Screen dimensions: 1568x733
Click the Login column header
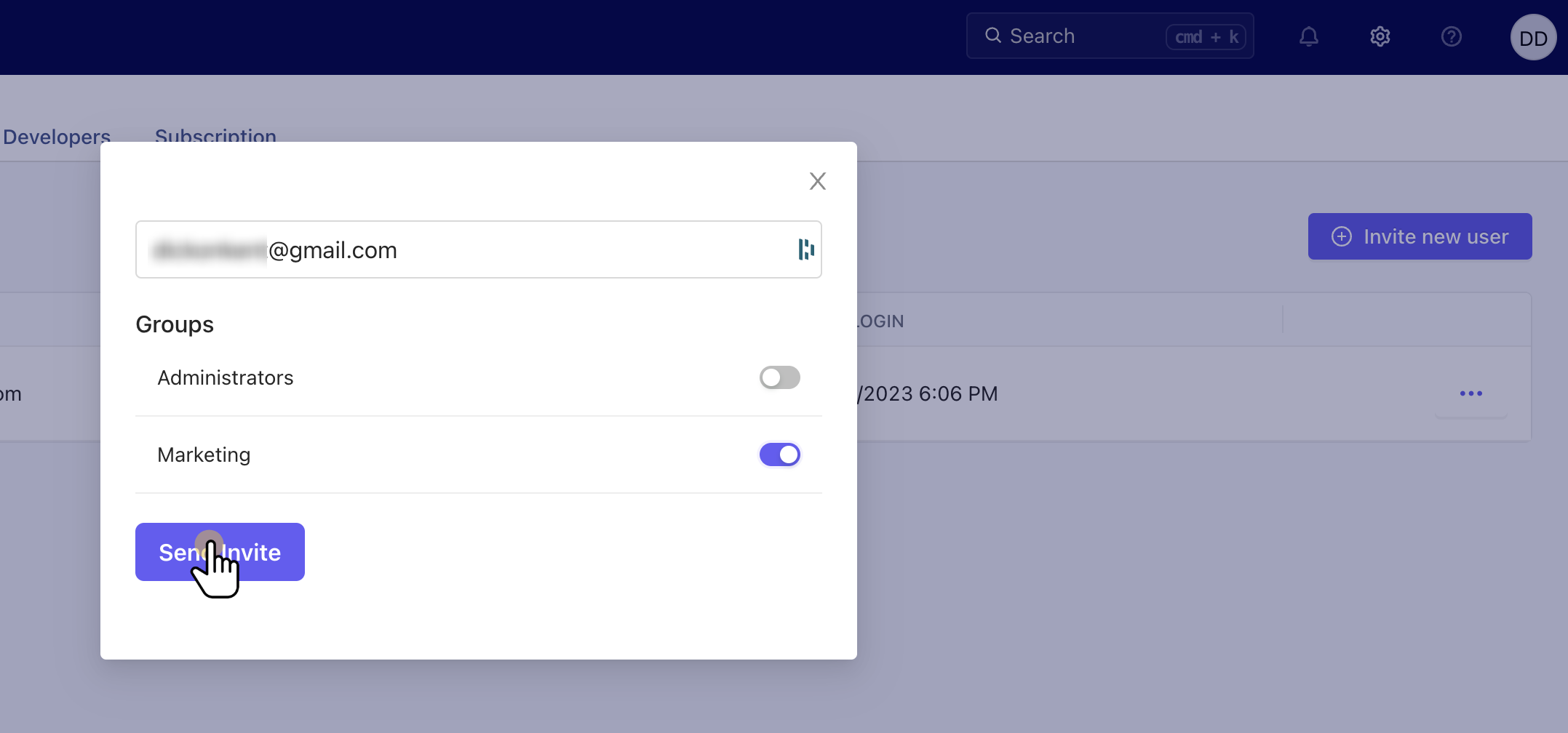tap(880, 321)
